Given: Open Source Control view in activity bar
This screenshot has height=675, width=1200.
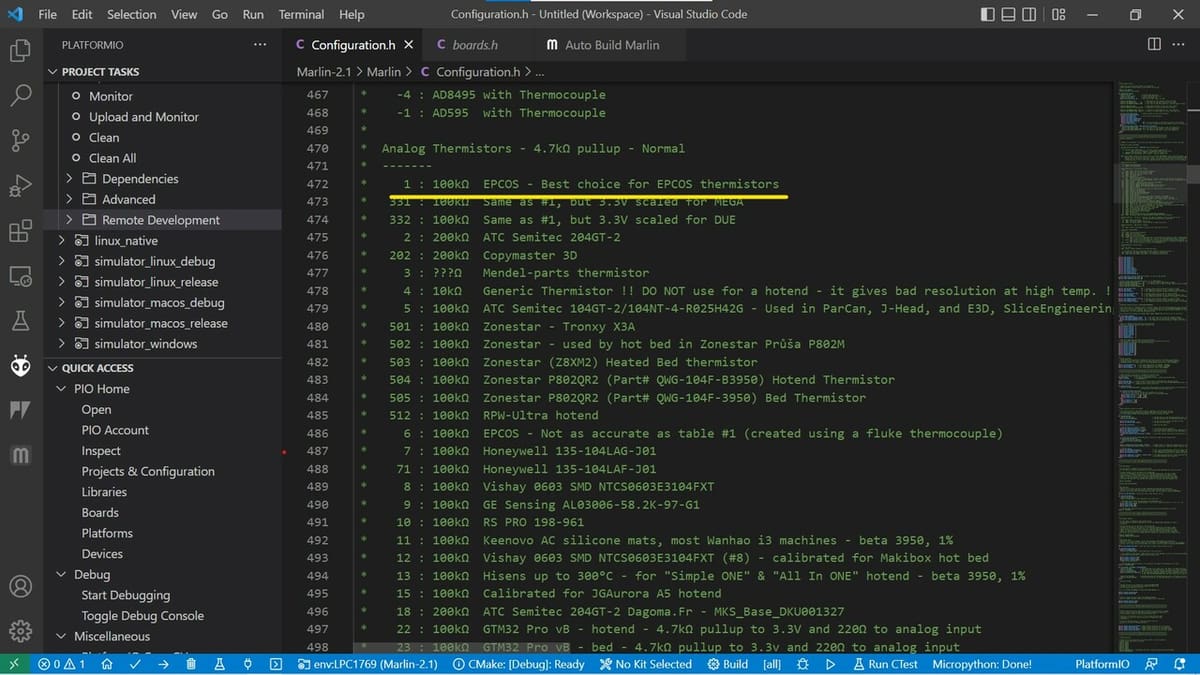Looking at the screenshot, I should click(x=20, y=140).
